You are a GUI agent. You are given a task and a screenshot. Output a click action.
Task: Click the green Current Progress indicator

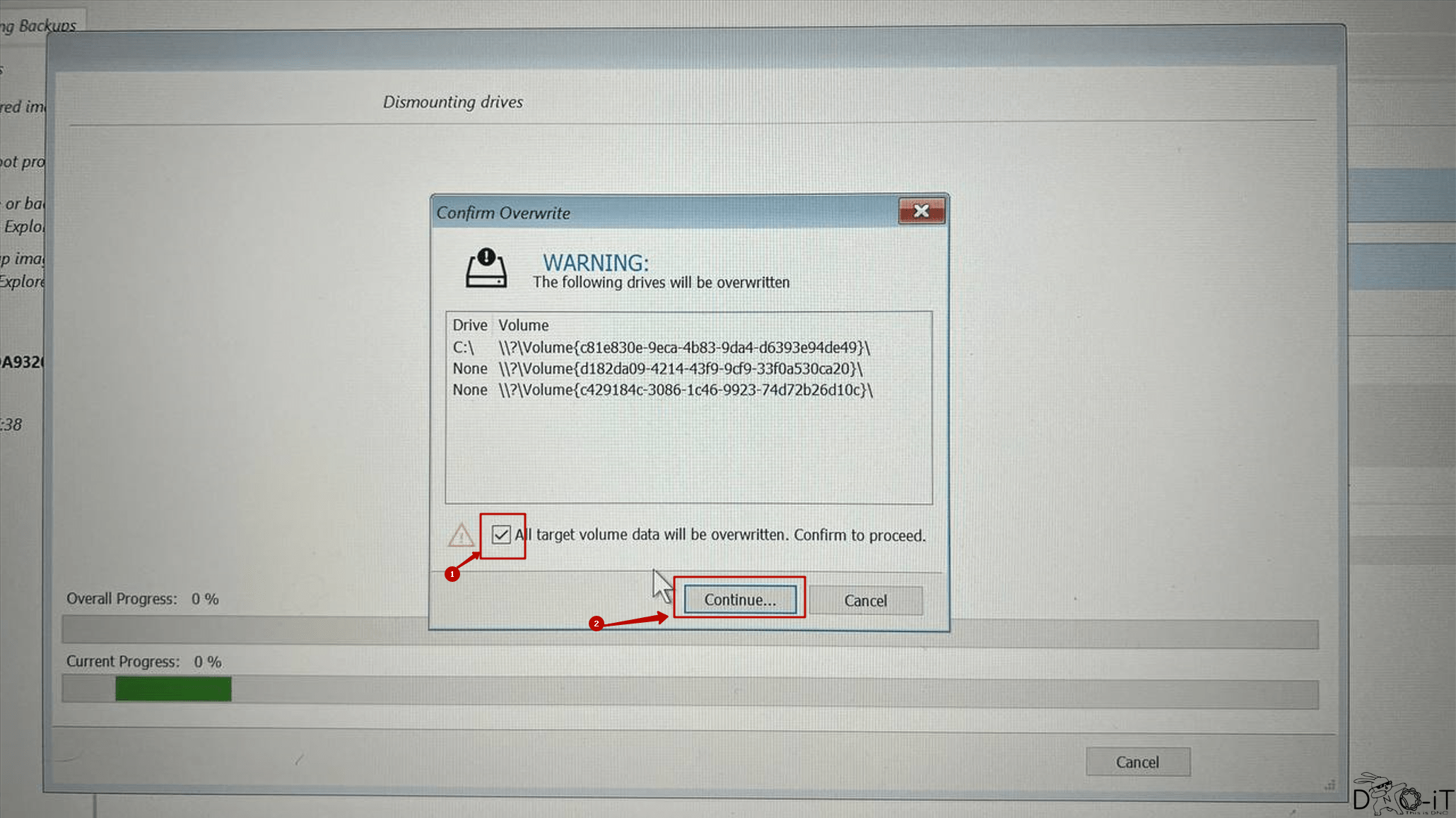(173, 689)
